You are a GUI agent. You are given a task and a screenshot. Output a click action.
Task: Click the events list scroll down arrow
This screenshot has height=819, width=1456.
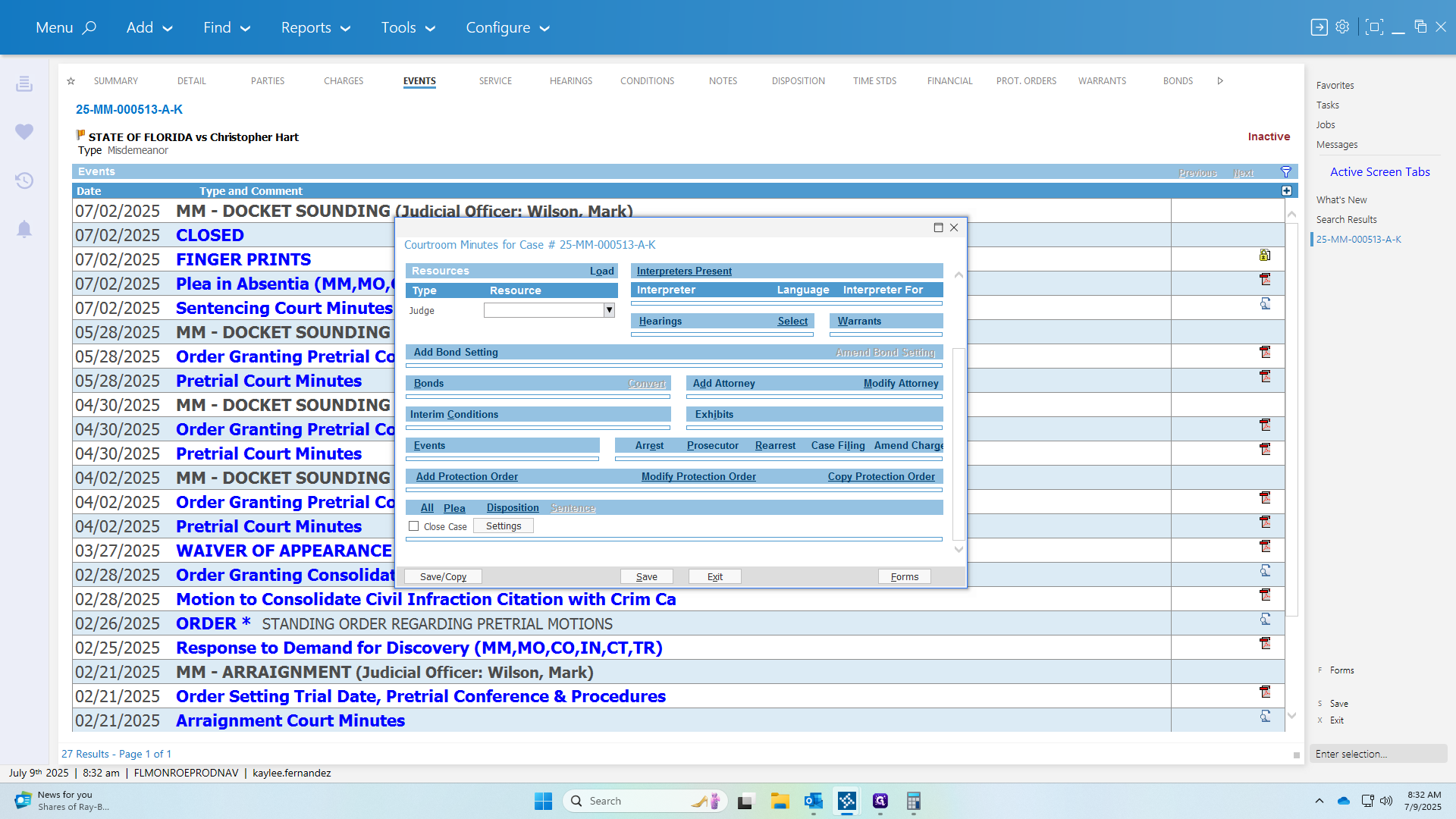point(1291,716)
